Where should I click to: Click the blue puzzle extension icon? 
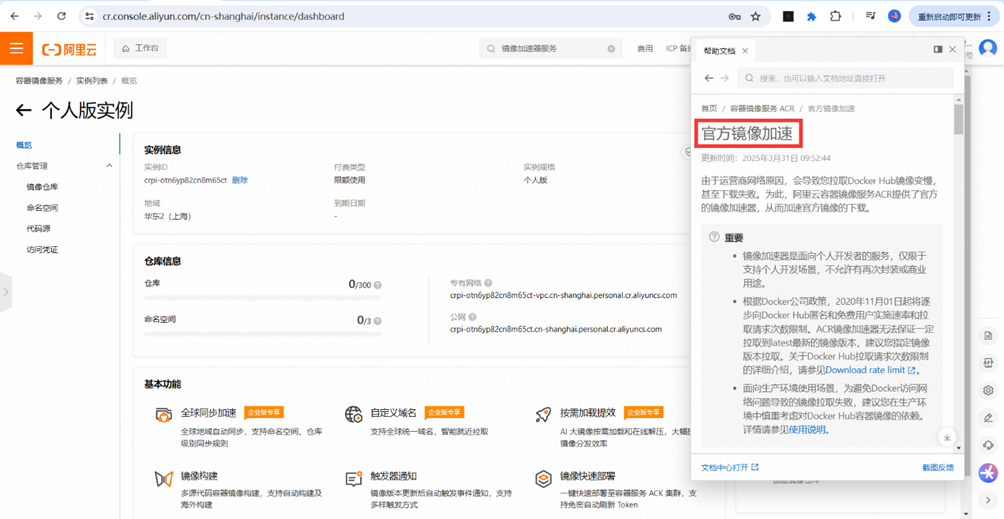pyautogui.click(x=811, y=17)
